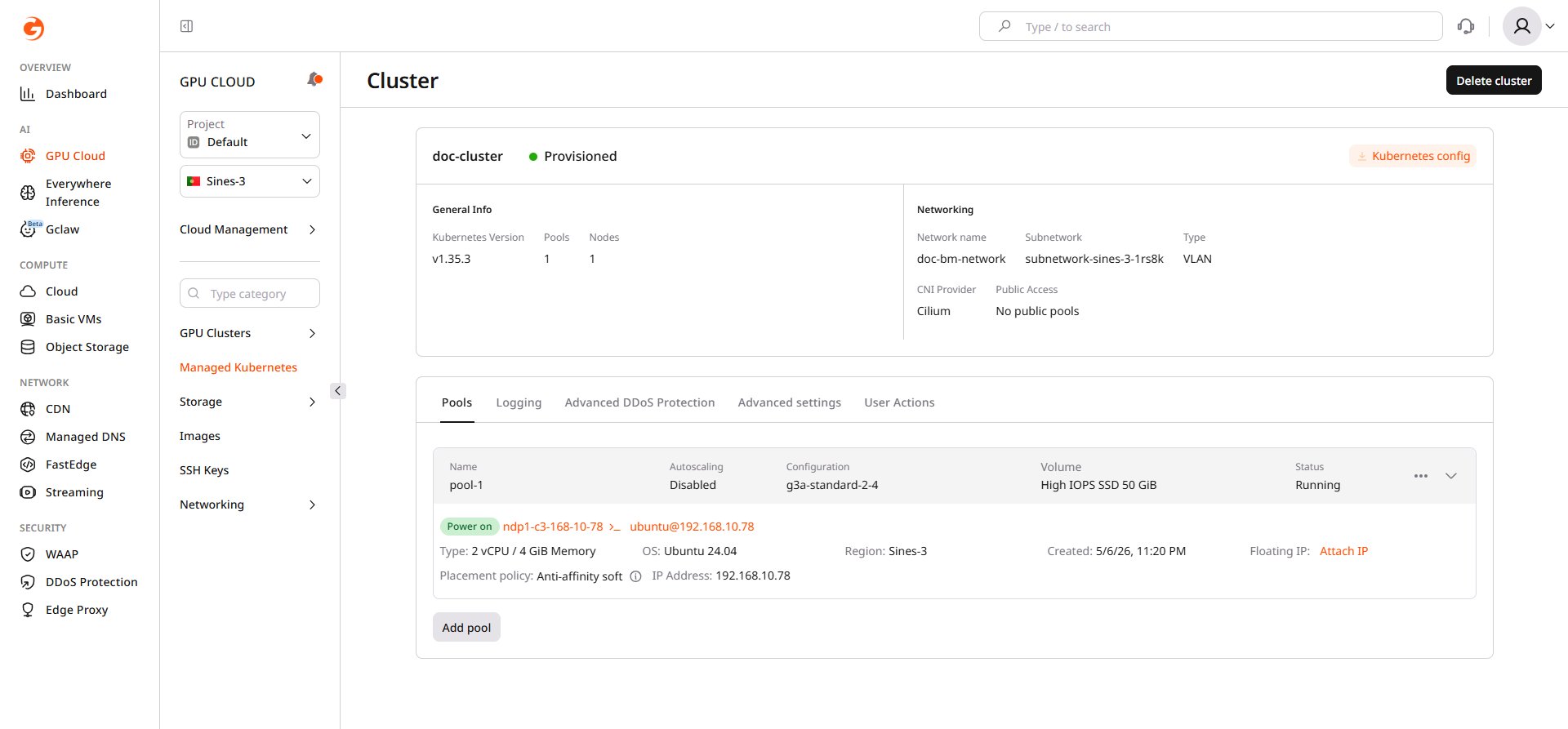Open the Dashboard chart icon

28,94
